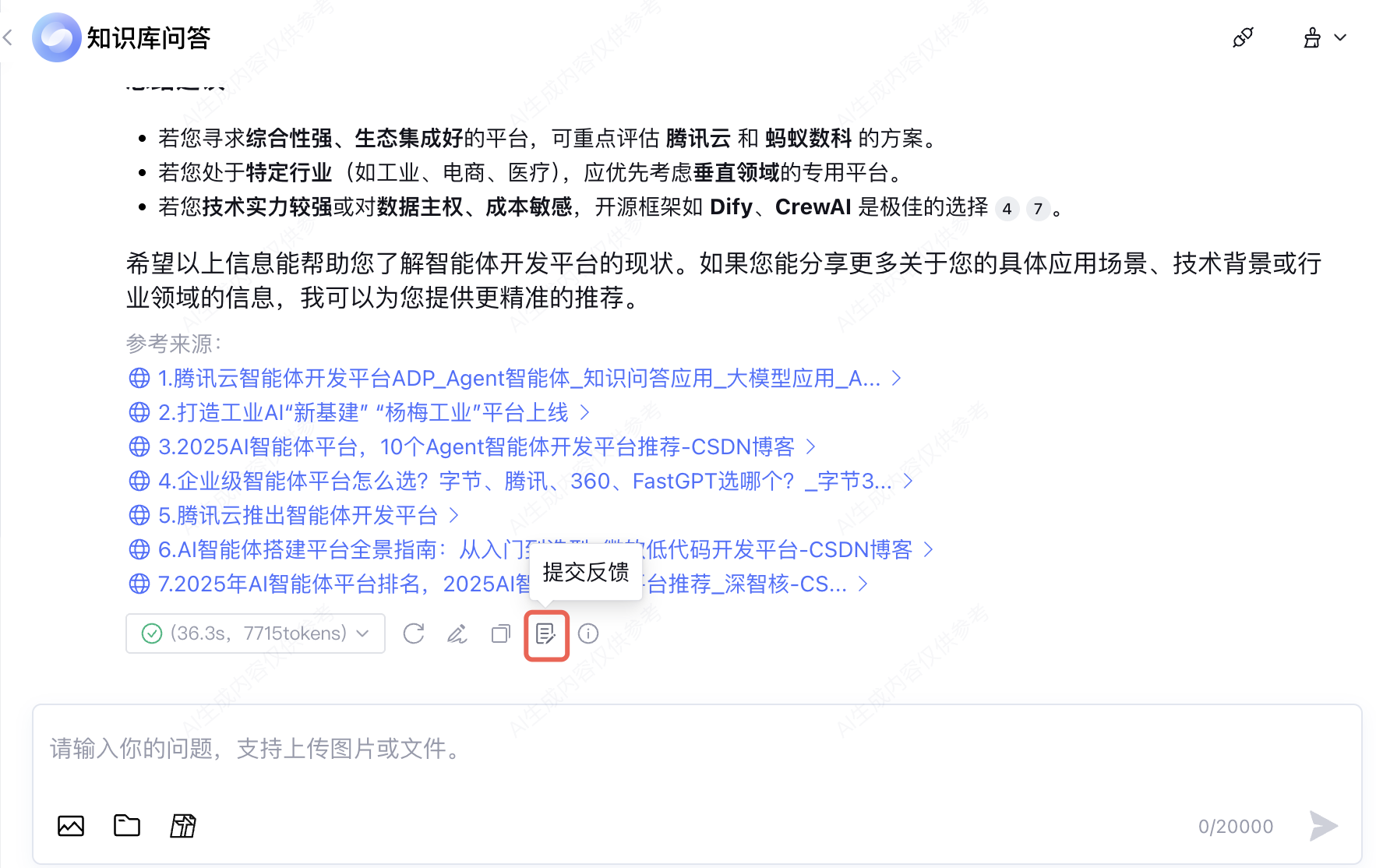The height and width of the screenshot is (868, 1376).
Task: Click the submit feedback icon
Action: pyautogui.click(x=545, y=634)
